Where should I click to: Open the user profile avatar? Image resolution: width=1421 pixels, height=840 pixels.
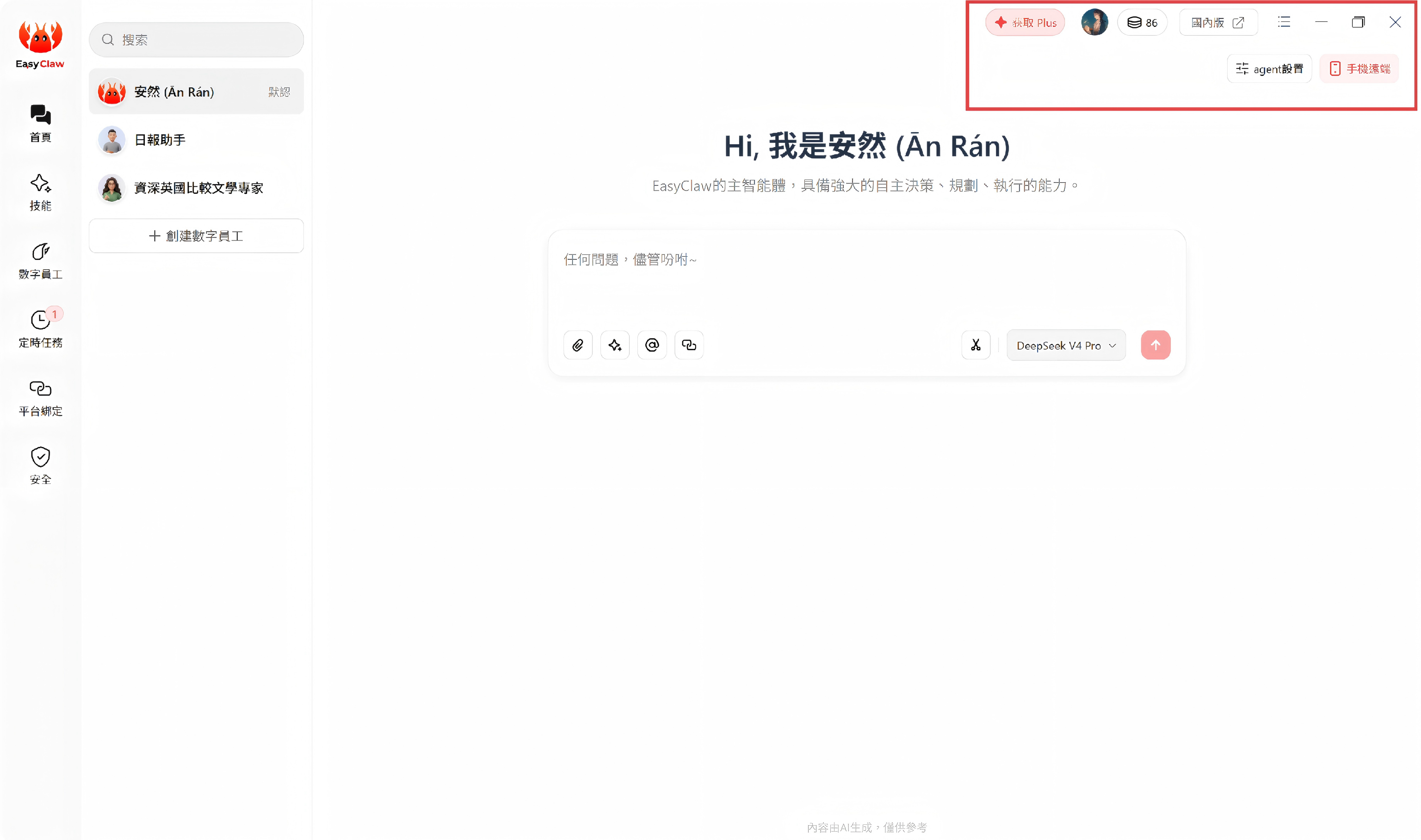pyautogui.click(x=1094, y=23)
